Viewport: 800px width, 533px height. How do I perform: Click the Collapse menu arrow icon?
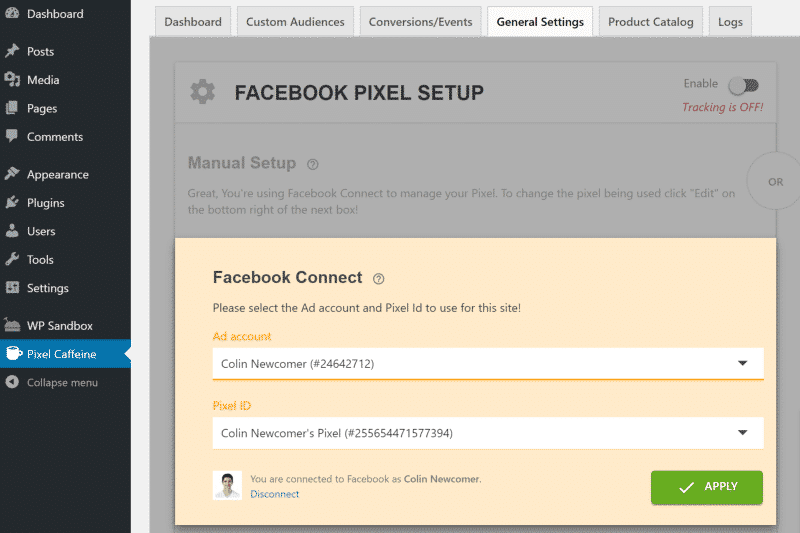12,382
